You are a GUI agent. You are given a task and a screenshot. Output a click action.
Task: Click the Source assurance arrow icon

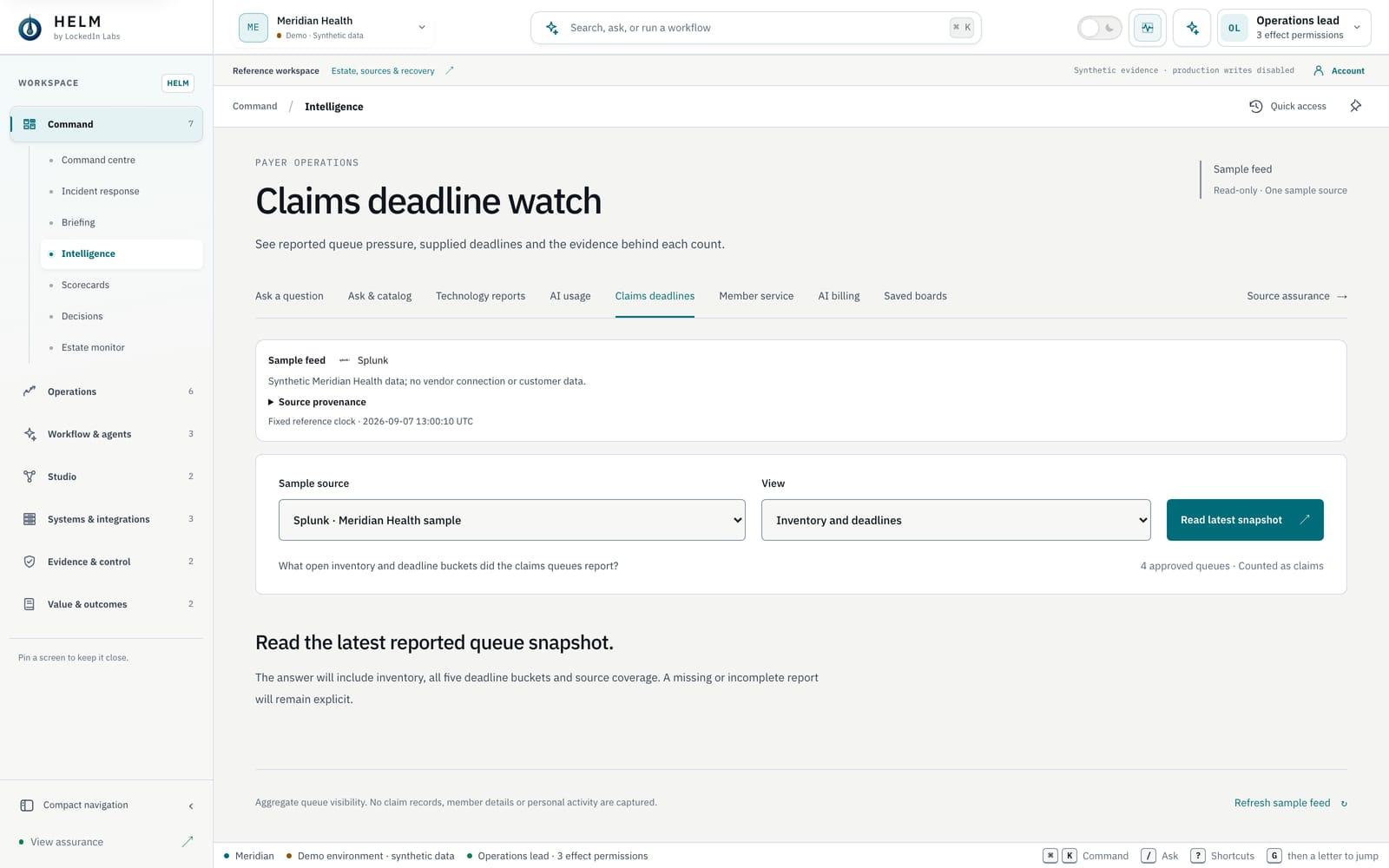(1342, 296)
